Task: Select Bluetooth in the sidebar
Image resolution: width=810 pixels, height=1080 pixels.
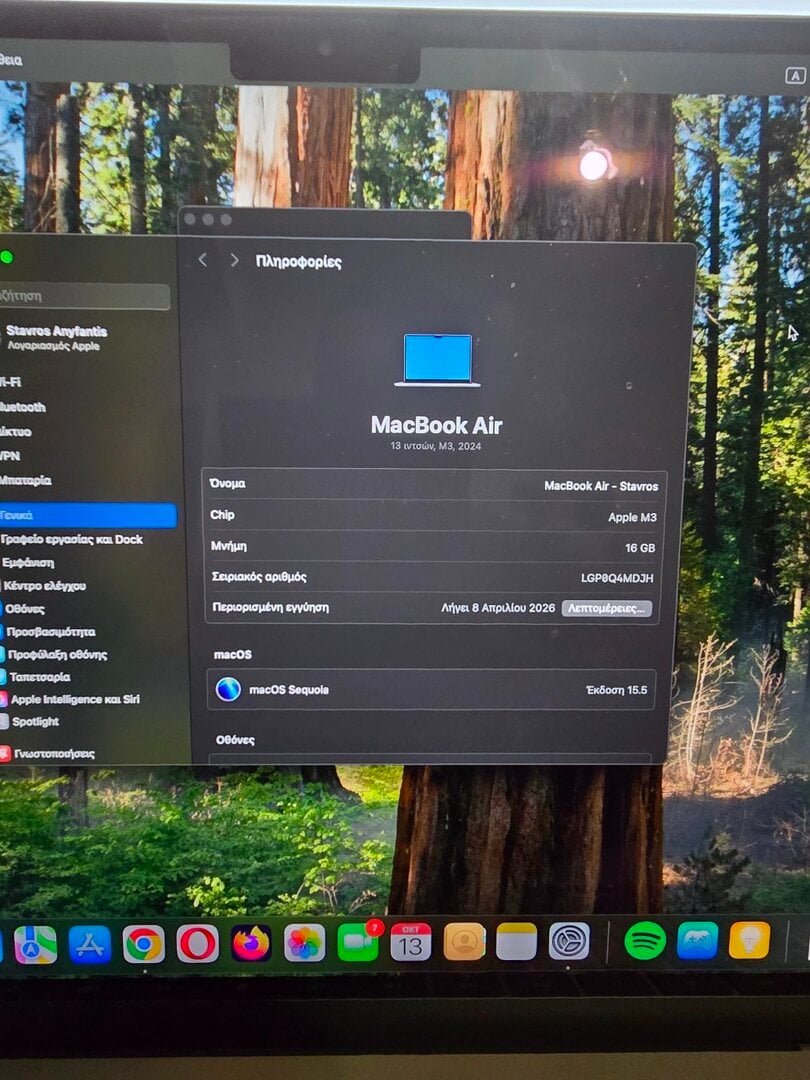Action: click(x=23, y=407)
